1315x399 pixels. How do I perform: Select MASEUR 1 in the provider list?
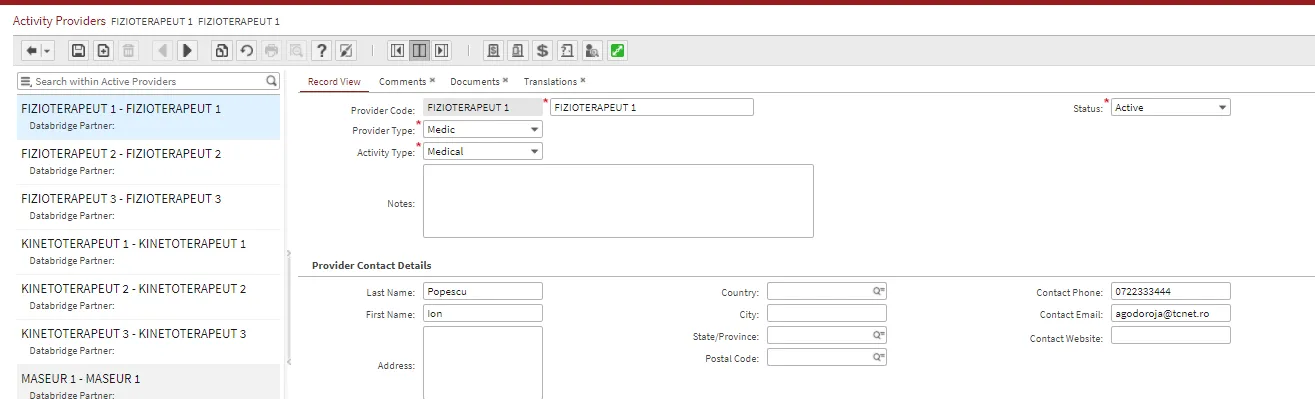(x=149, y=382)
